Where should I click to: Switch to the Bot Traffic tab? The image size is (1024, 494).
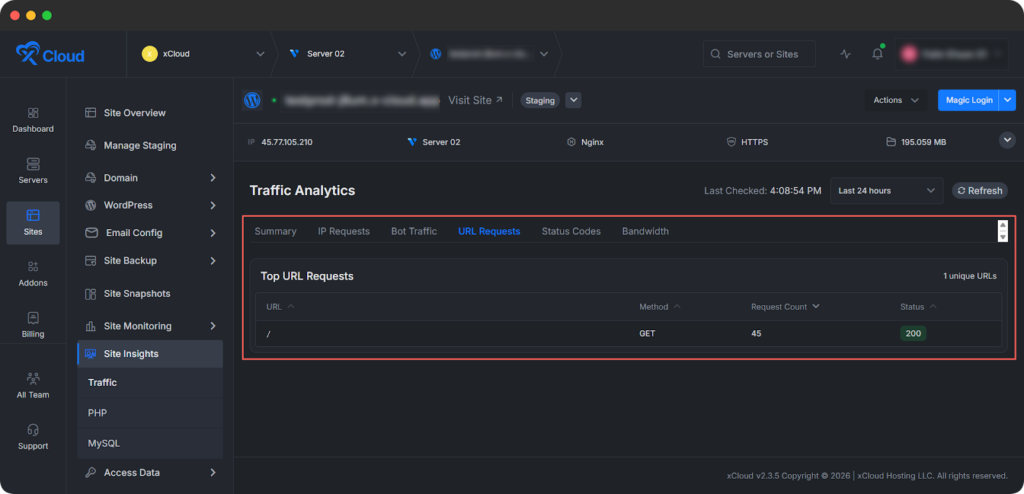click(x=413, y=231)
